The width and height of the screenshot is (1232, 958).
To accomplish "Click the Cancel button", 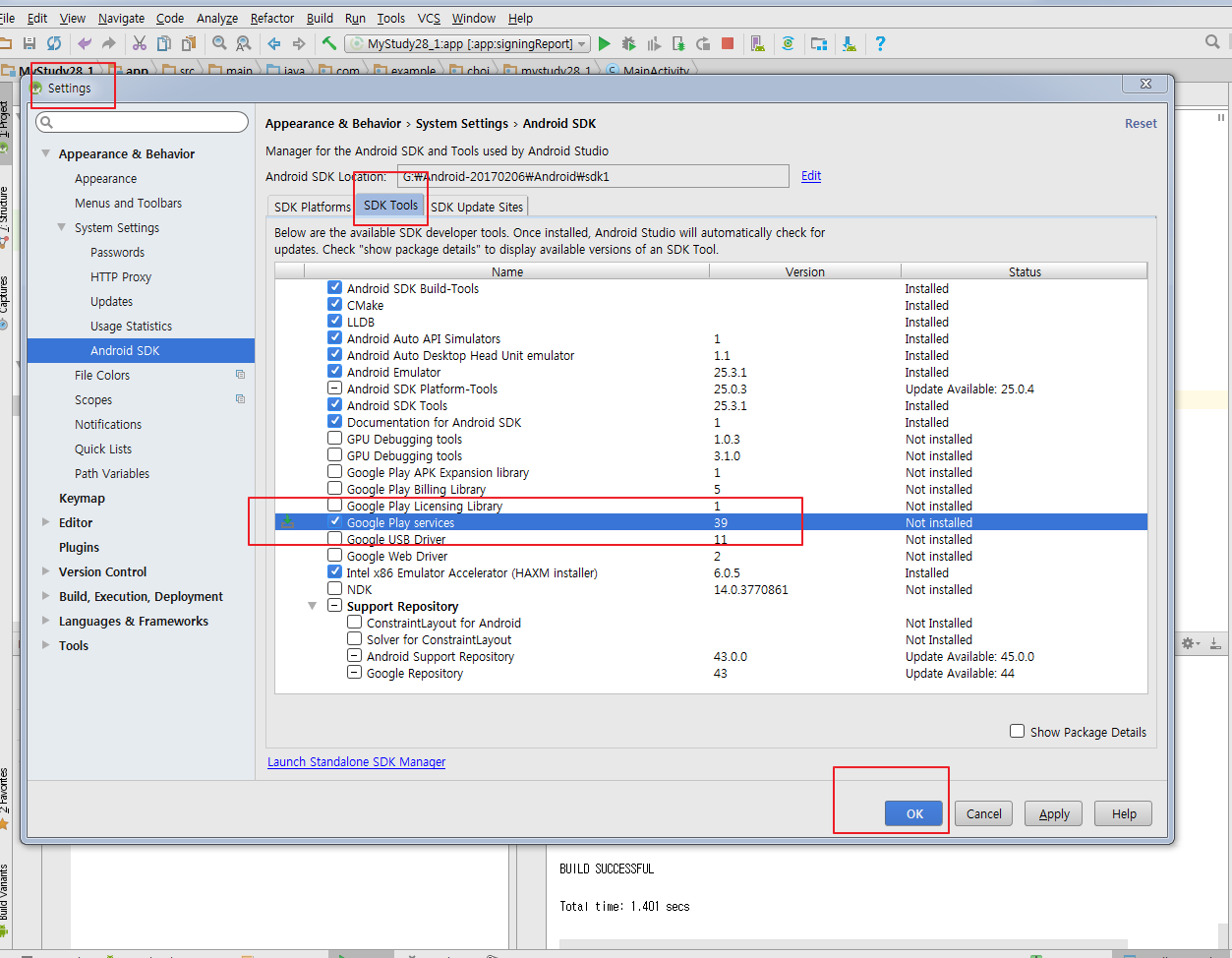I will [x=983, y=813].
